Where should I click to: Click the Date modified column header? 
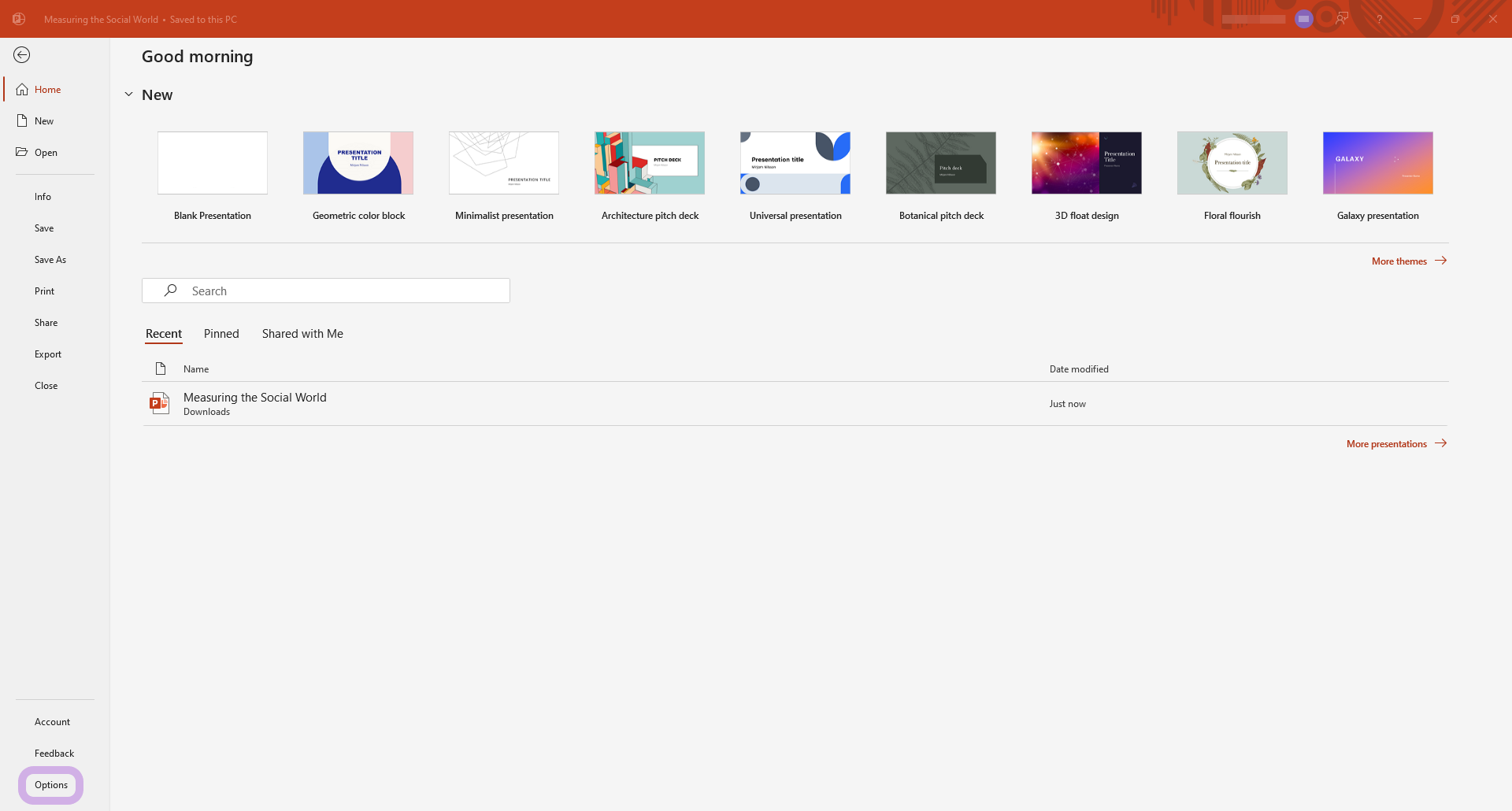pyautogui.click(x=1079, y=369)
